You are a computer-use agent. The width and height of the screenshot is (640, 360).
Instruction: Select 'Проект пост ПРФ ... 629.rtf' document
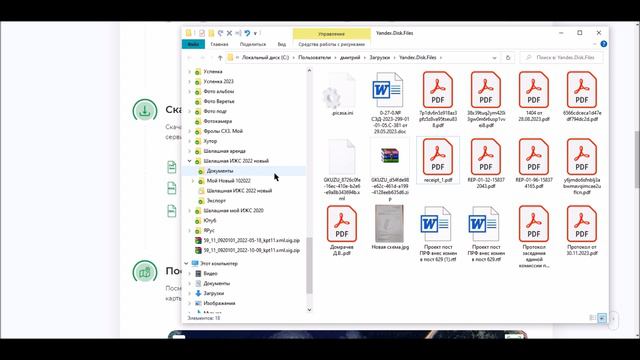point(484,224)
